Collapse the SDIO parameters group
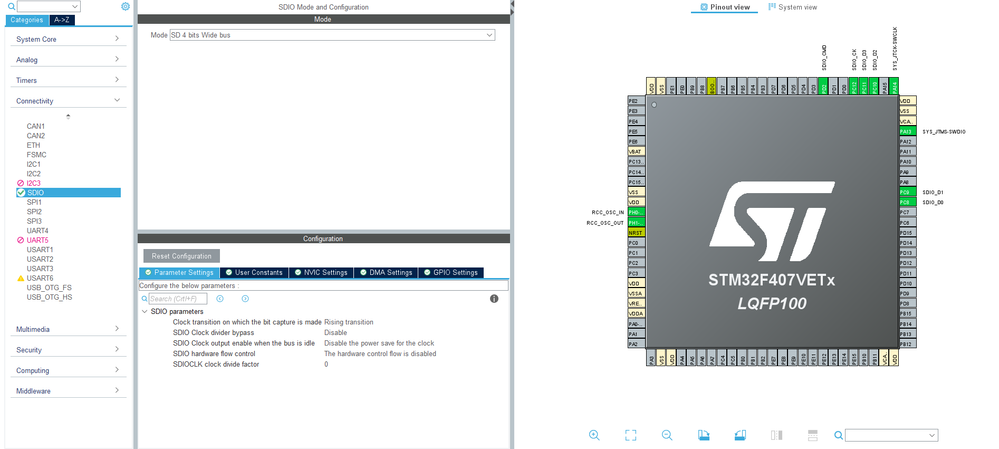Image resolution: width=999 pixels, height=449 pixels. [x=145, y=311]
